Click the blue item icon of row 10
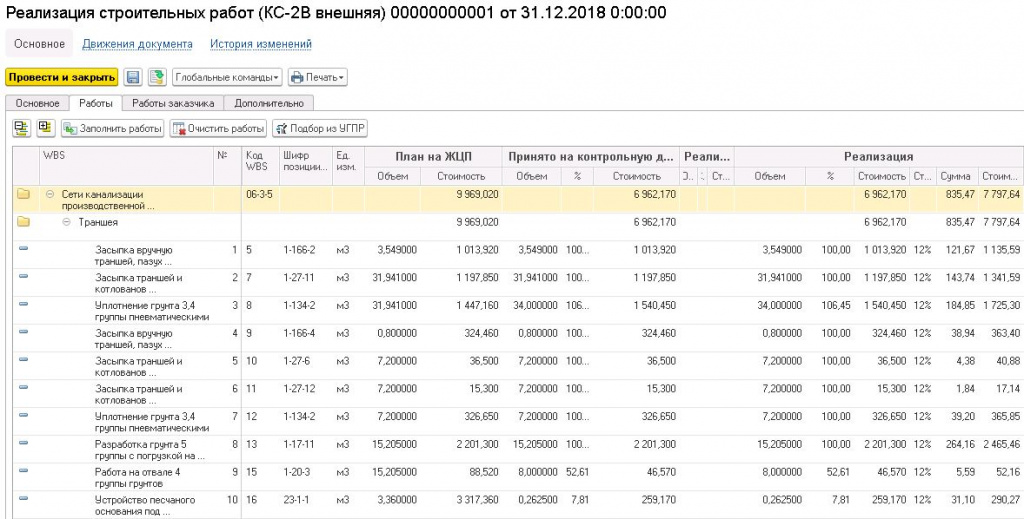The height and width of the screenshot is (519, 1024). pos(23,498)
